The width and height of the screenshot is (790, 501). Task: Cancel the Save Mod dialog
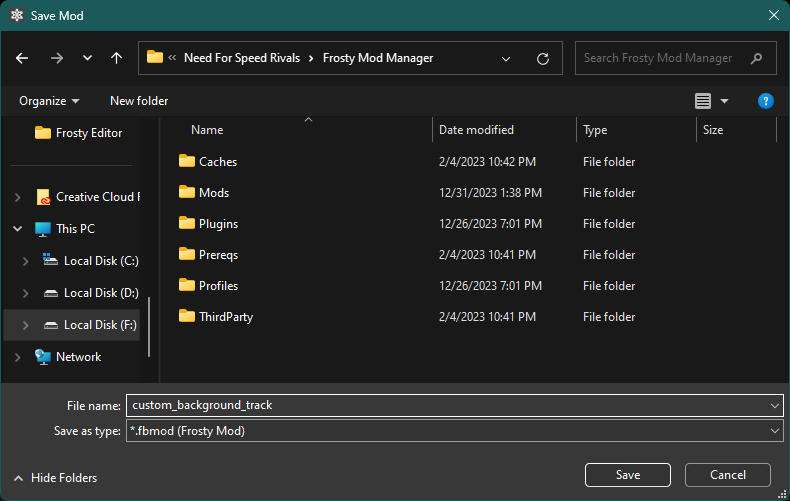pos(728,475)
